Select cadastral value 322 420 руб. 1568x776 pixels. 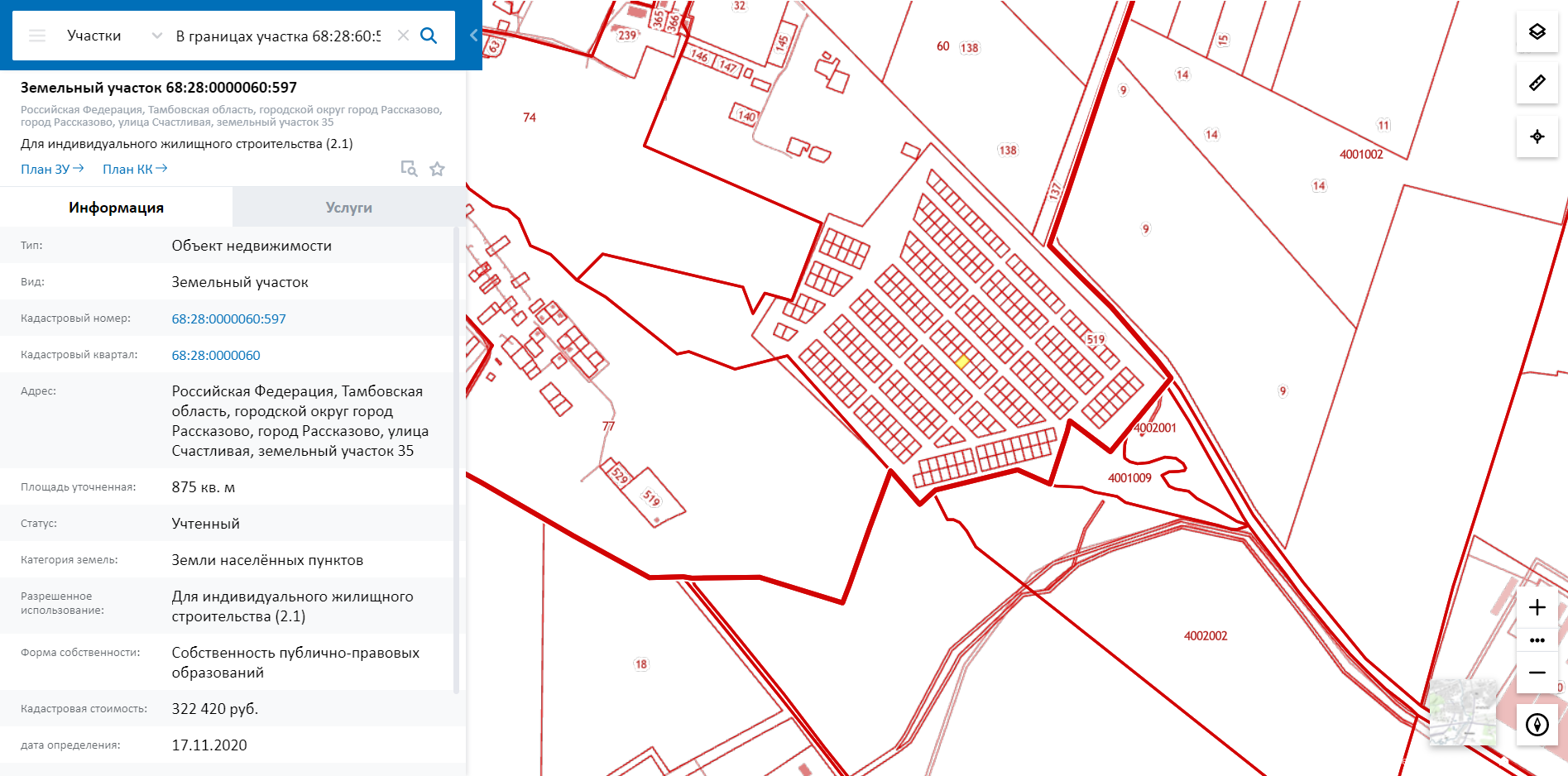(x=215, y=709)
